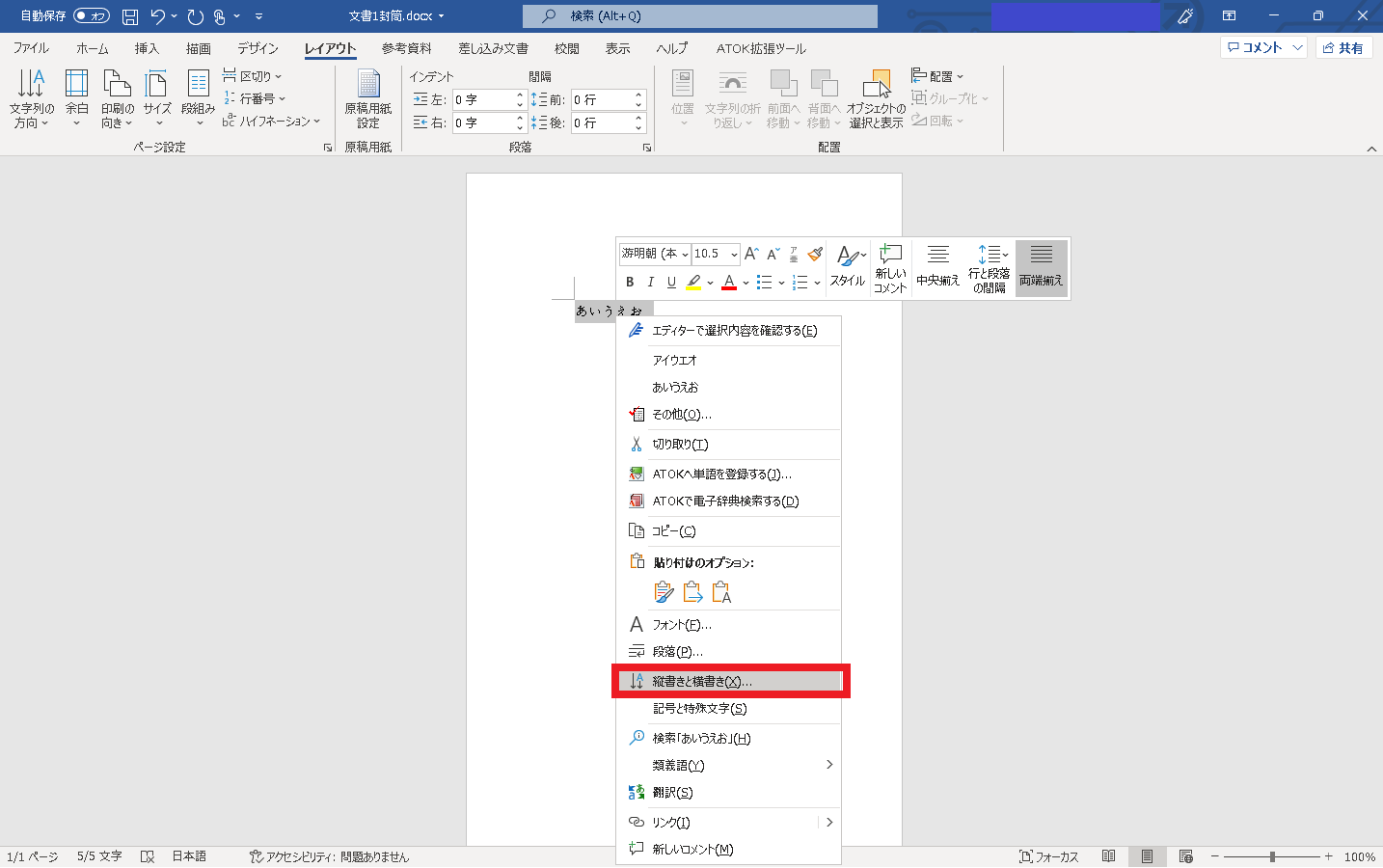This screenshot has height=868, width=1383.
Task: Select 切り取り from the context menu
Action: (x=728, y=445)
